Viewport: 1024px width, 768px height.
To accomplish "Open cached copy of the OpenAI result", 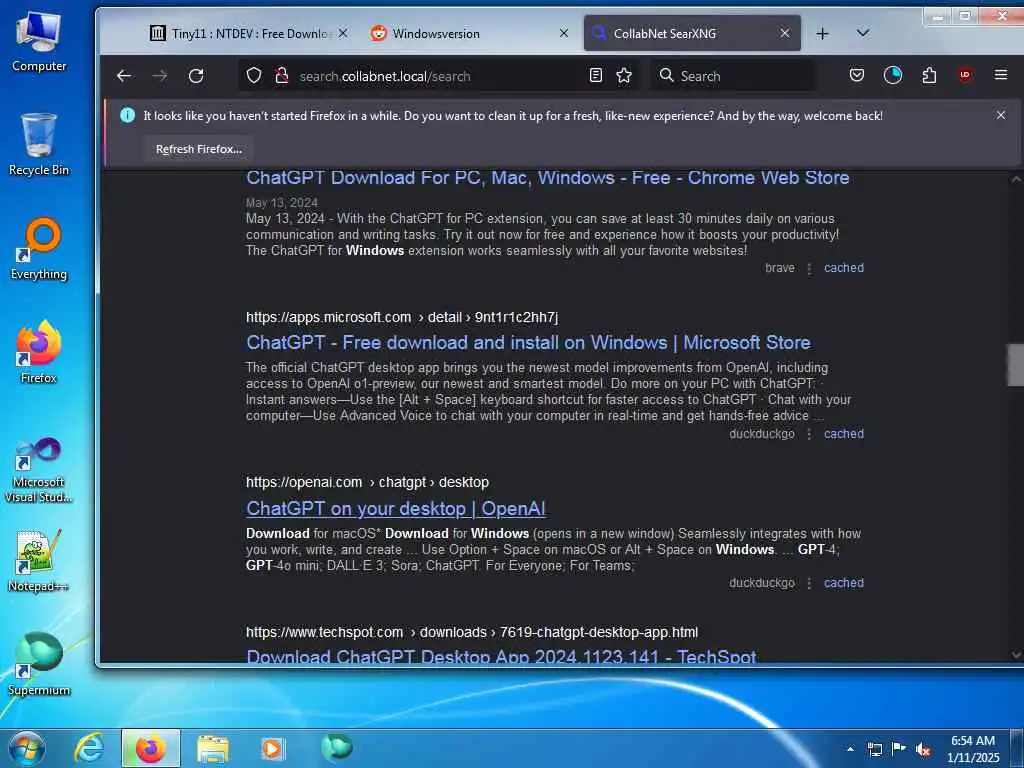I will pyautogui.click(x=843, y=583).
